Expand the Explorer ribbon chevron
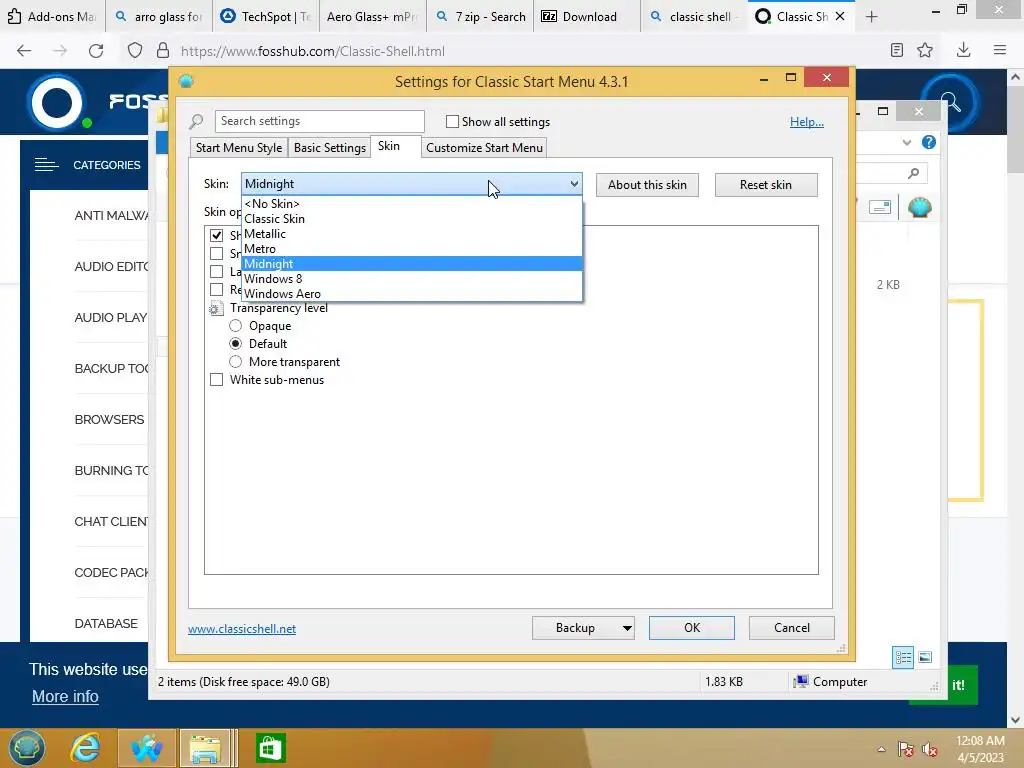The width and height of the screenshot is (1024, 768). point(906,142)
